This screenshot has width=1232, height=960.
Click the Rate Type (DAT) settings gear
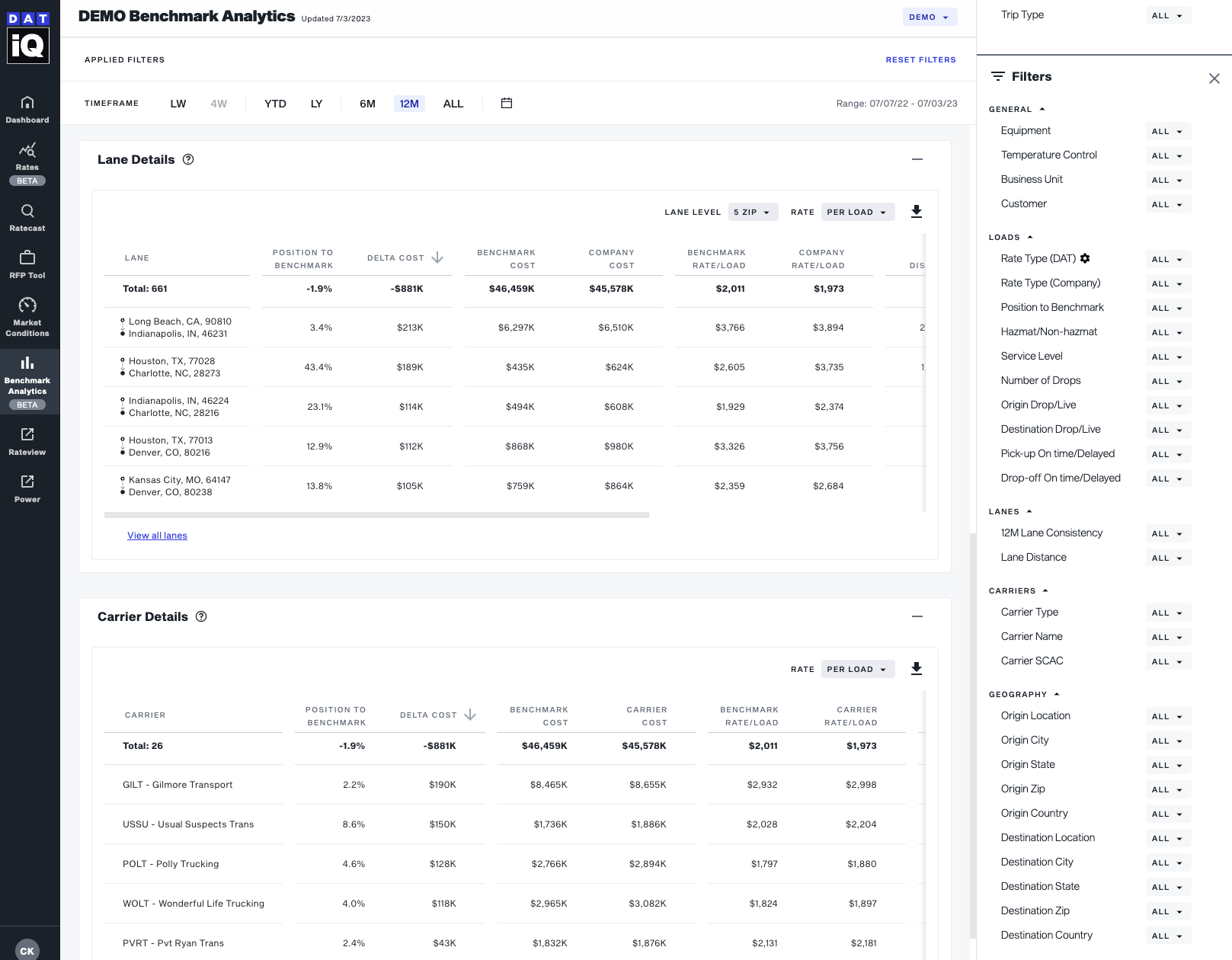point(1085,258)
